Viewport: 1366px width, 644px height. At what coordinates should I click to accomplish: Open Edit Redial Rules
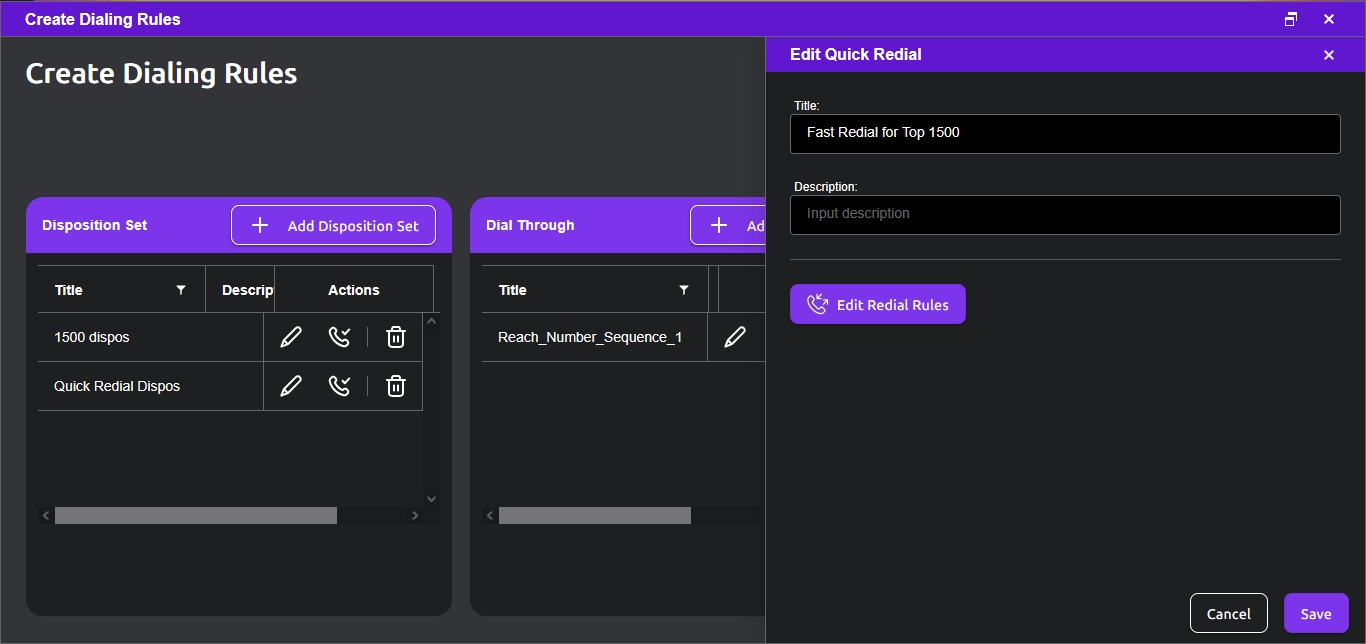coord(878,305)
